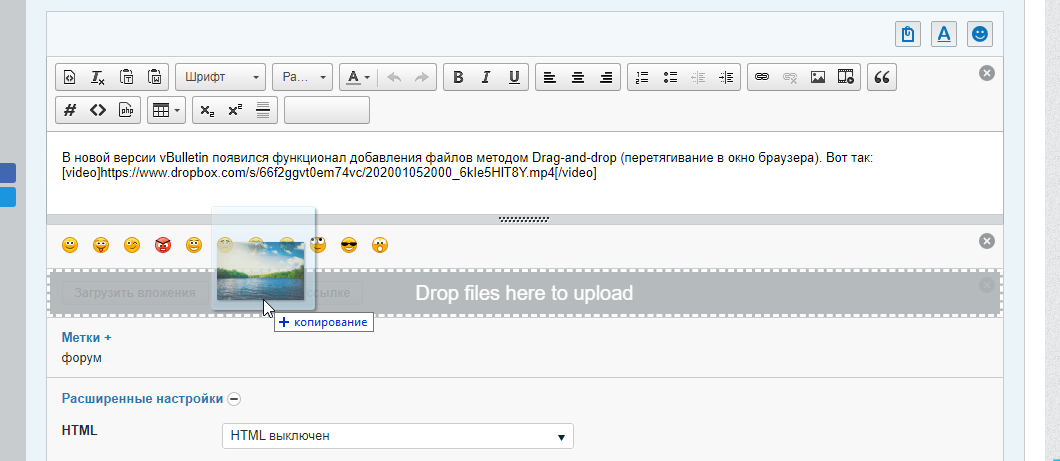Click the Метки + link
The height and width of the screenshot is (461, 1060).
click(x=87, y=338)
